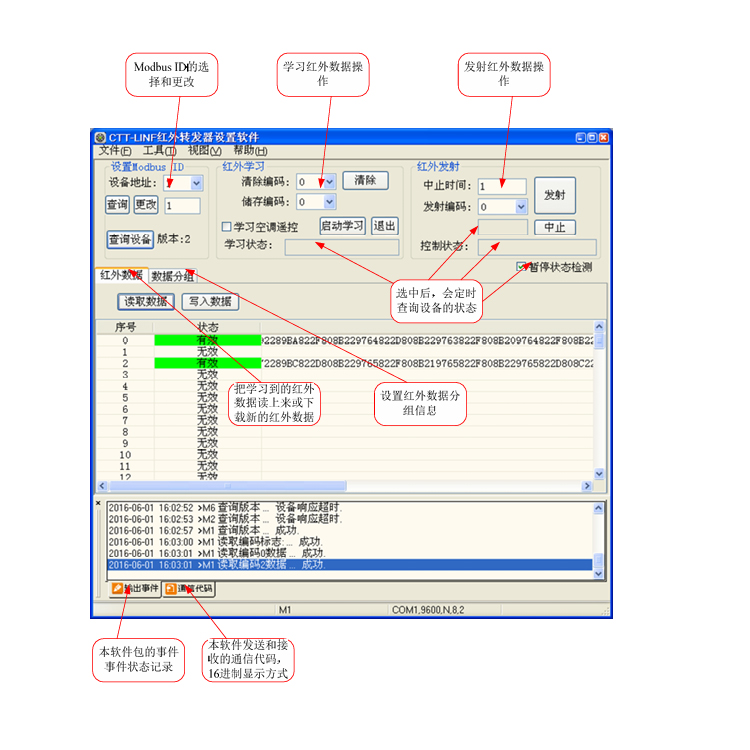Expand the 发射编码 dropdown
The width and height of the screenshot is (750, 750).
[x=520, y=207]
